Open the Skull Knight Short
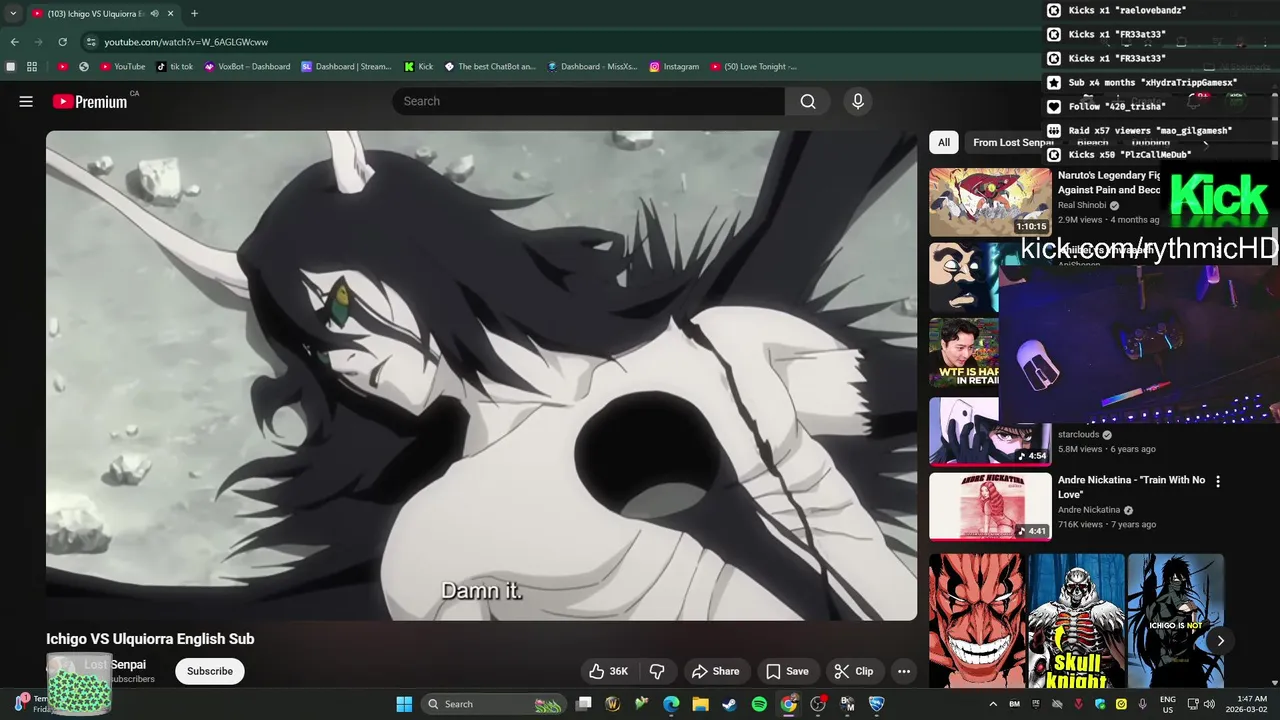This screenshot has width=1280, height=720. [x=1076, y=621]
